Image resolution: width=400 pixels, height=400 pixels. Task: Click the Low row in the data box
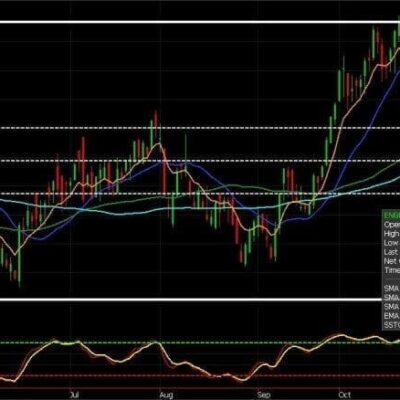391,243
